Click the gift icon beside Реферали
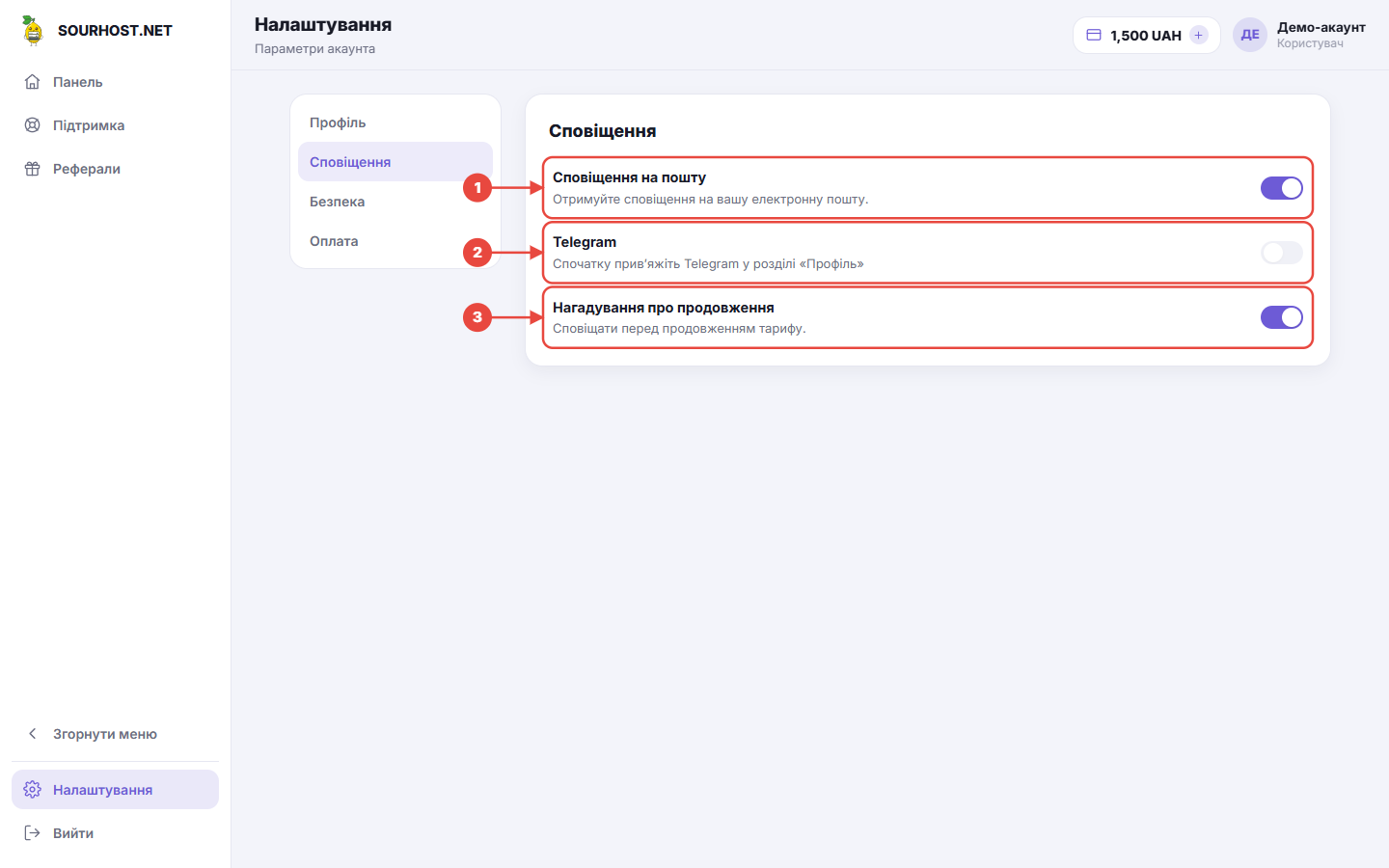 [x=32, y=169]
